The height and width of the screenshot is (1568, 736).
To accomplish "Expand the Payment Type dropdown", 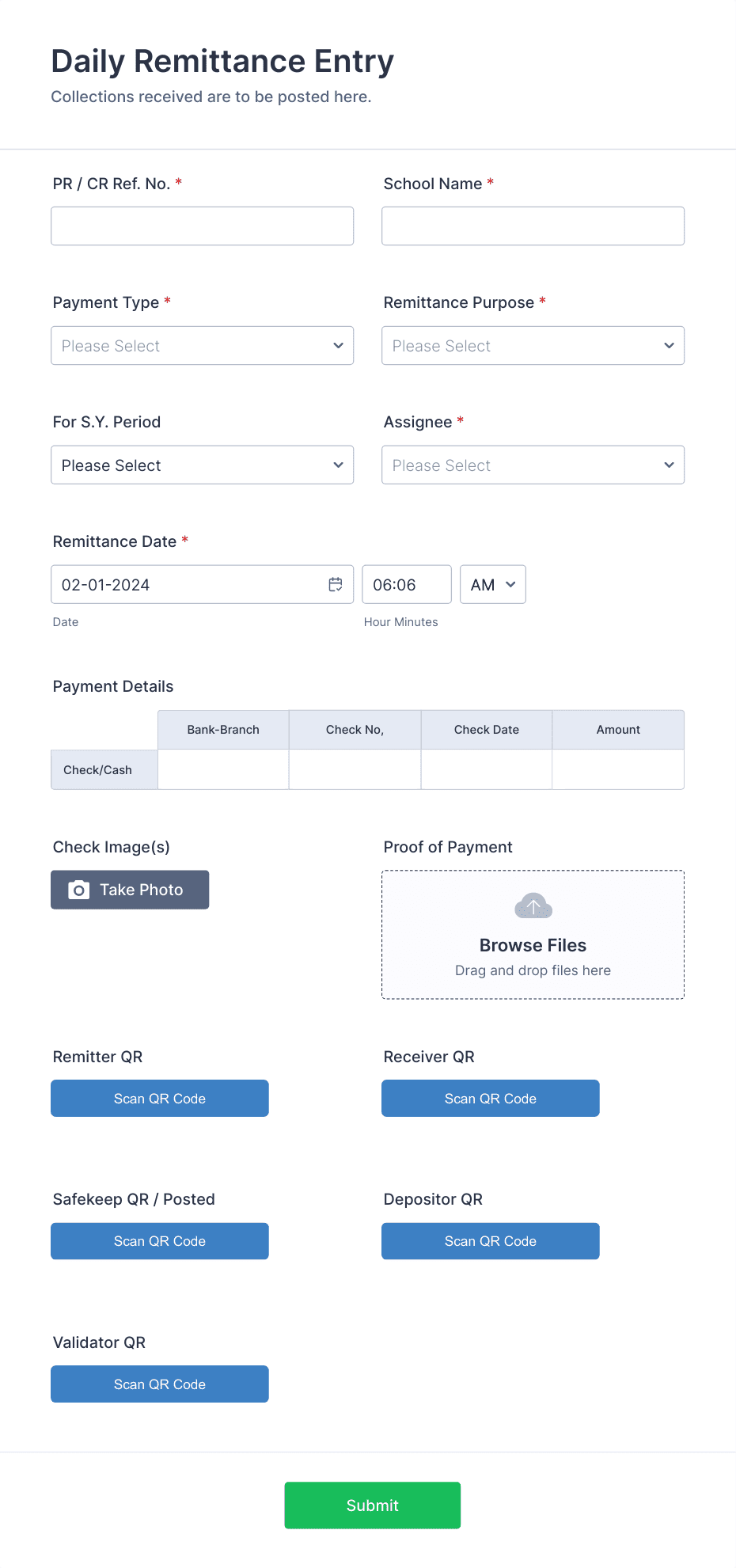I will (203, 346).
